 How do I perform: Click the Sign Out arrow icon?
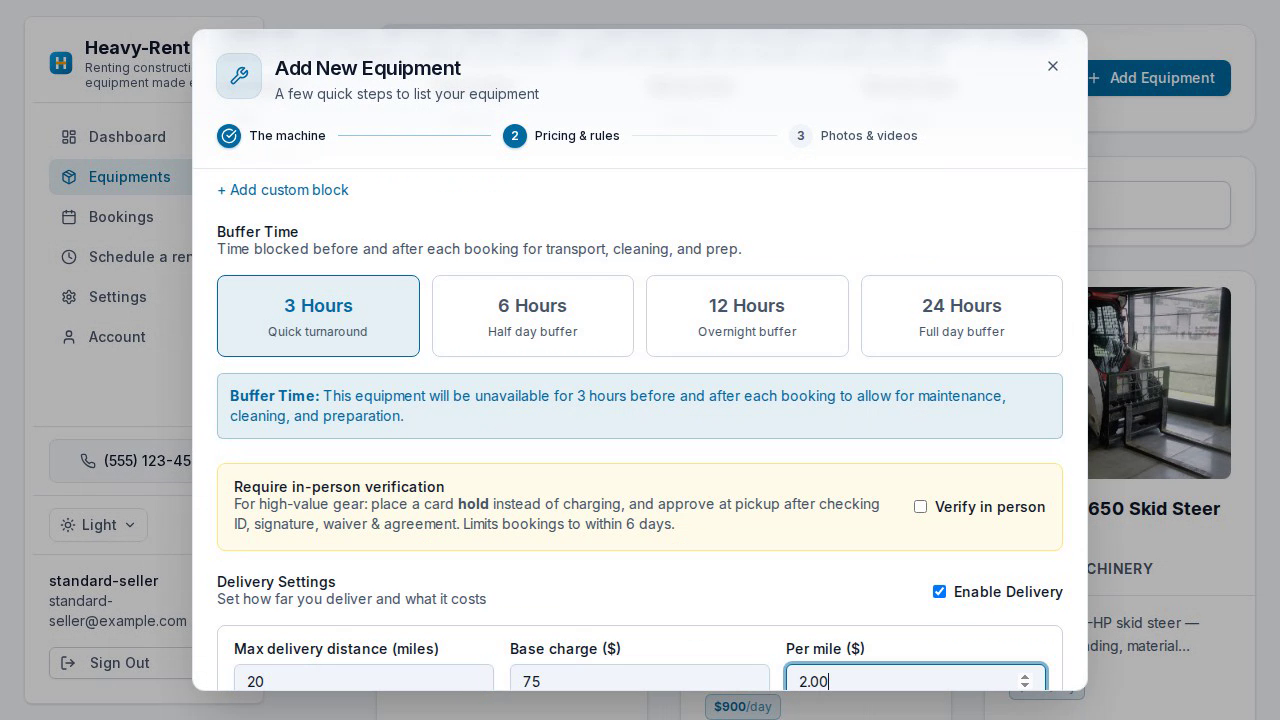[68, 663]
